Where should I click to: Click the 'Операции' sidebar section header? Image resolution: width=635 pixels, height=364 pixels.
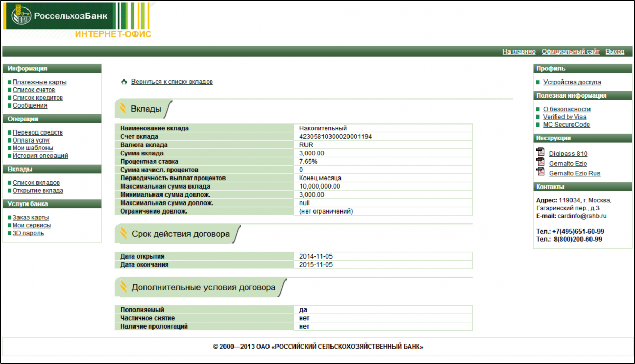coord(52,119)
